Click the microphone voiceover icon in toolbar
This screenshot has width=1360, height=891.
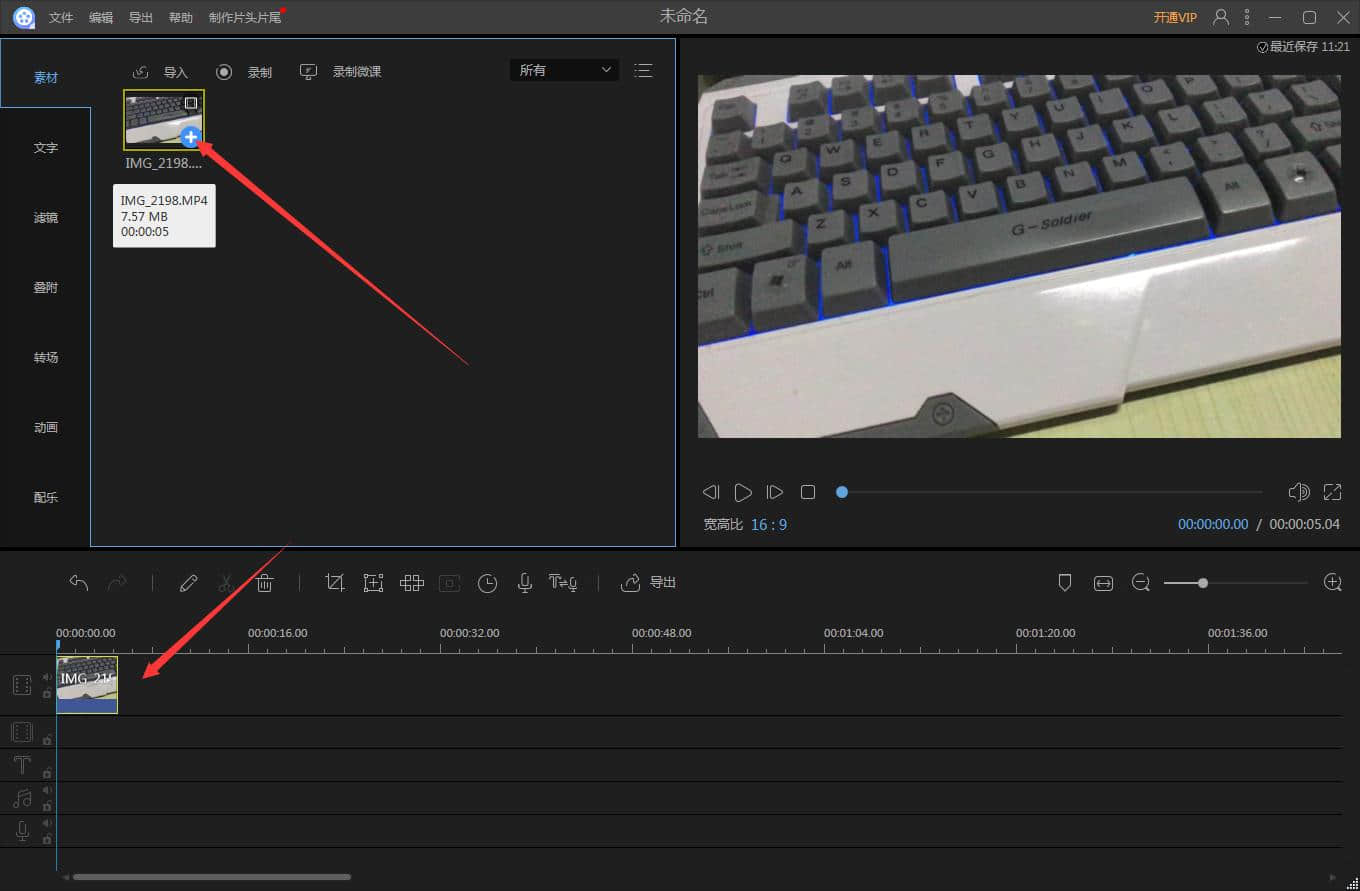(524, 583)
